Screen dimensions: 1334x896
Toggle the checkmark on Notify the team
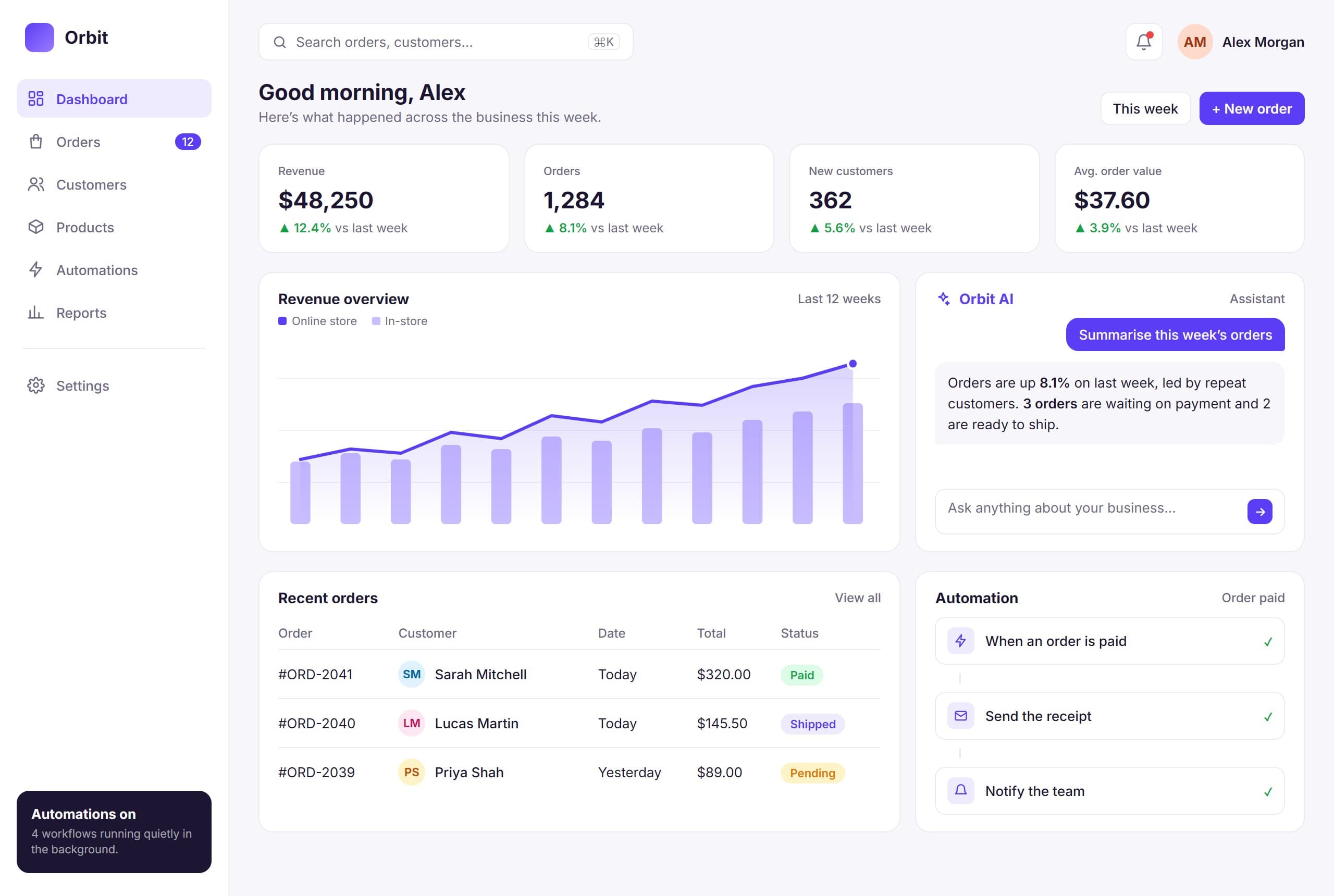pyautogui.click(x=1268, y=791)
